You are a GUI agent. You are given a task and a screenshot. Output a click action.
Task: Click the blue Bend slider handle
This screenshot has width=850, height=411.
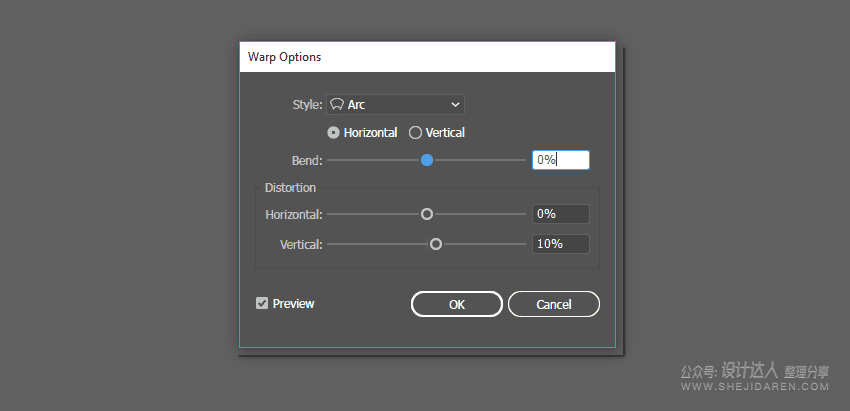pos(427,159)
